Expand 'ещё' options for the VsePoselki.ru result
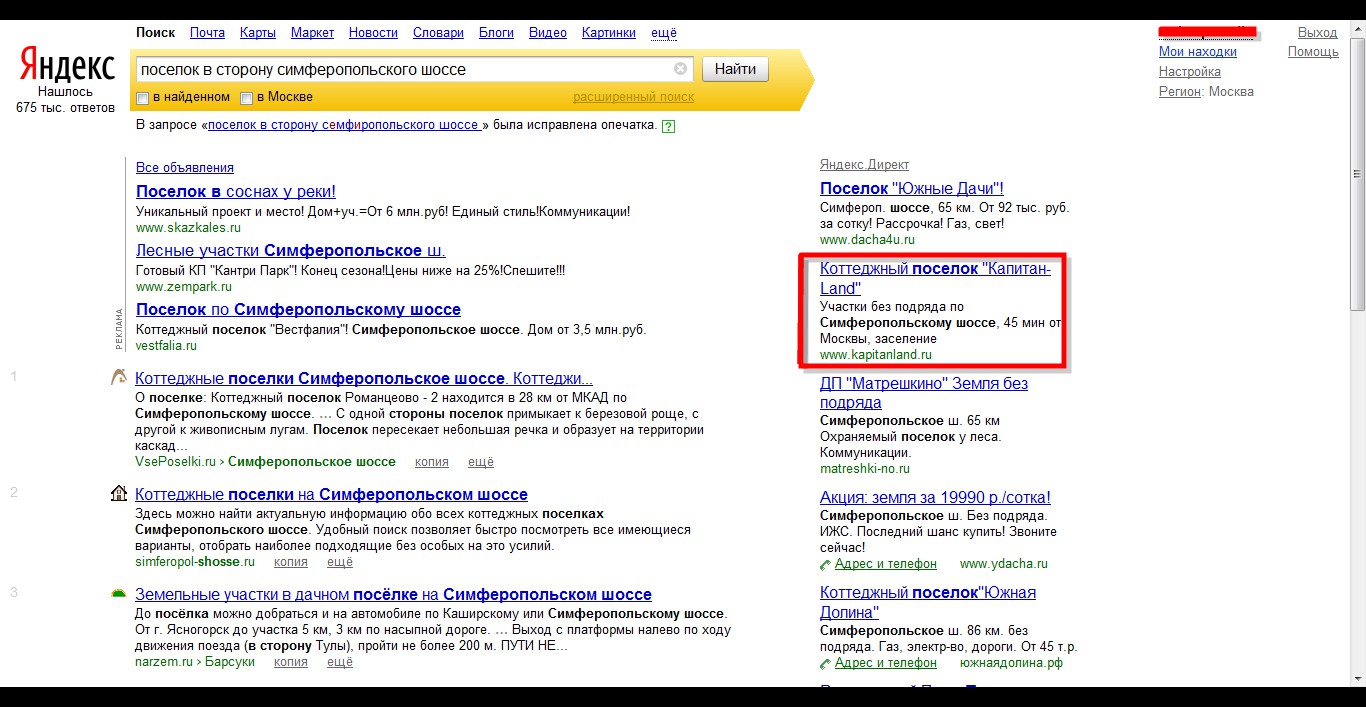The height and width of the screenshot is (707, 1366). 481,462
